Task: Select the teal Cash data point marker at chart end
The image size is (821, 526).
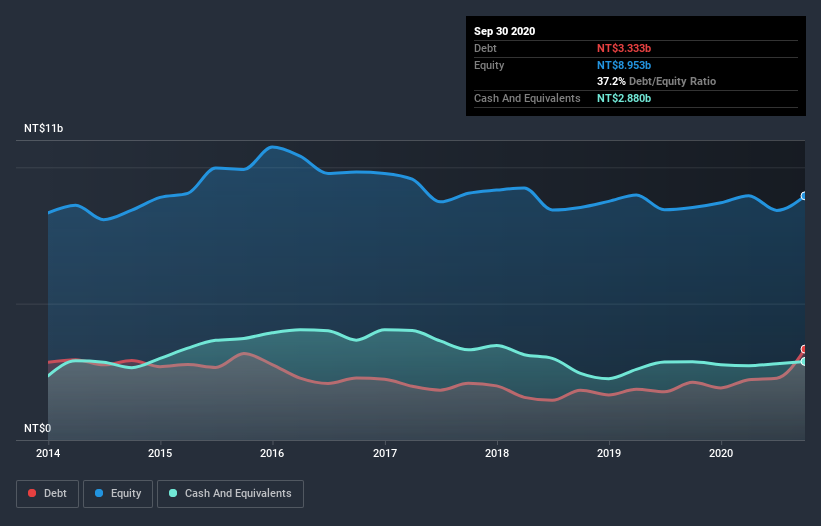Action: click(x=804, y=362)
